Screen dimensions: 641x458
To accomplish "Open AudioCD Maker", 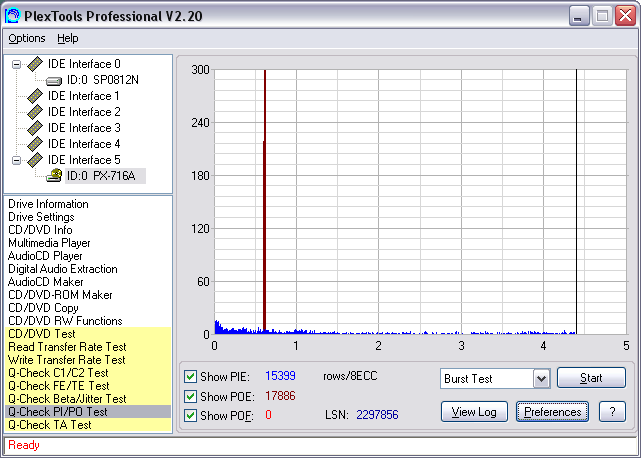I will [x=45, y=282].
